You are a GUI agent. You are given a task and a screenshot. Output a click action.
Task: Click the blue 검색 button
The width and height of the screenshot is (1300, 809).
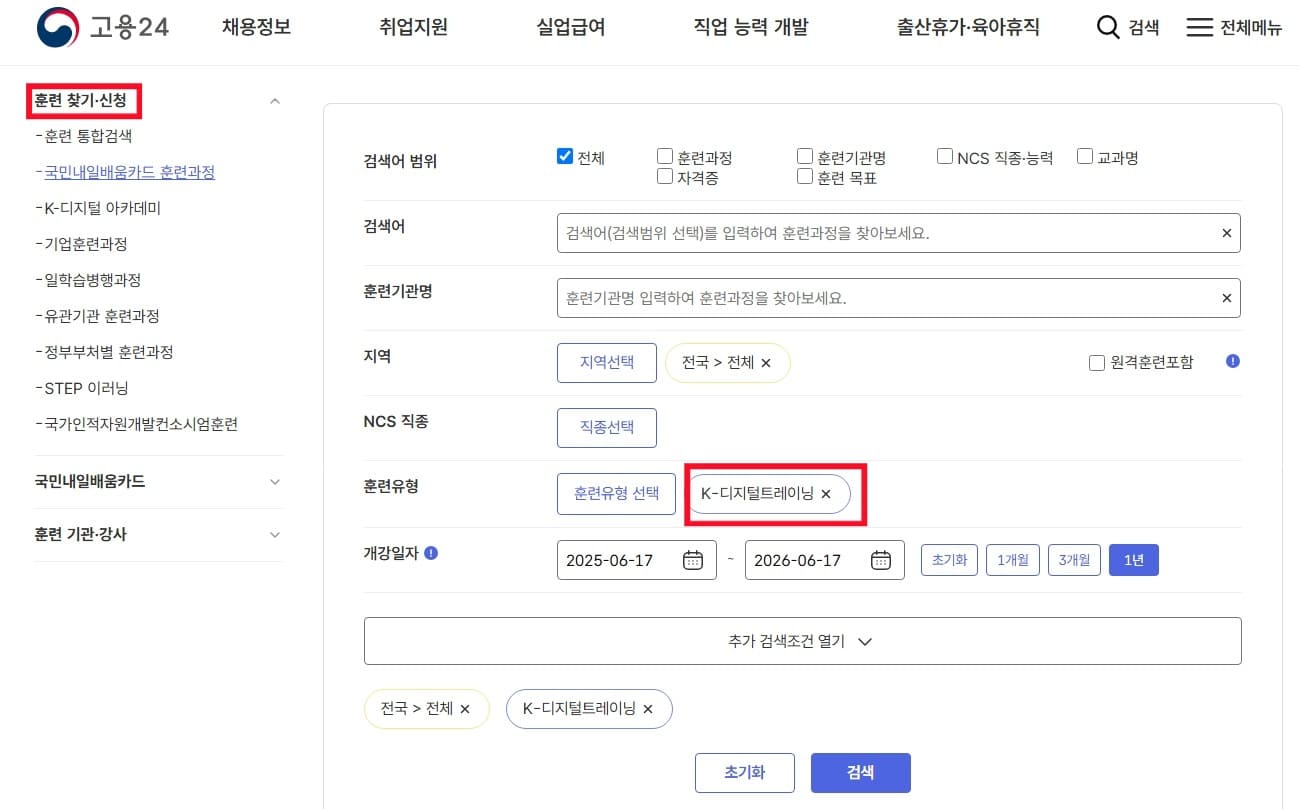pyautogui.click(x=859, y=772)
